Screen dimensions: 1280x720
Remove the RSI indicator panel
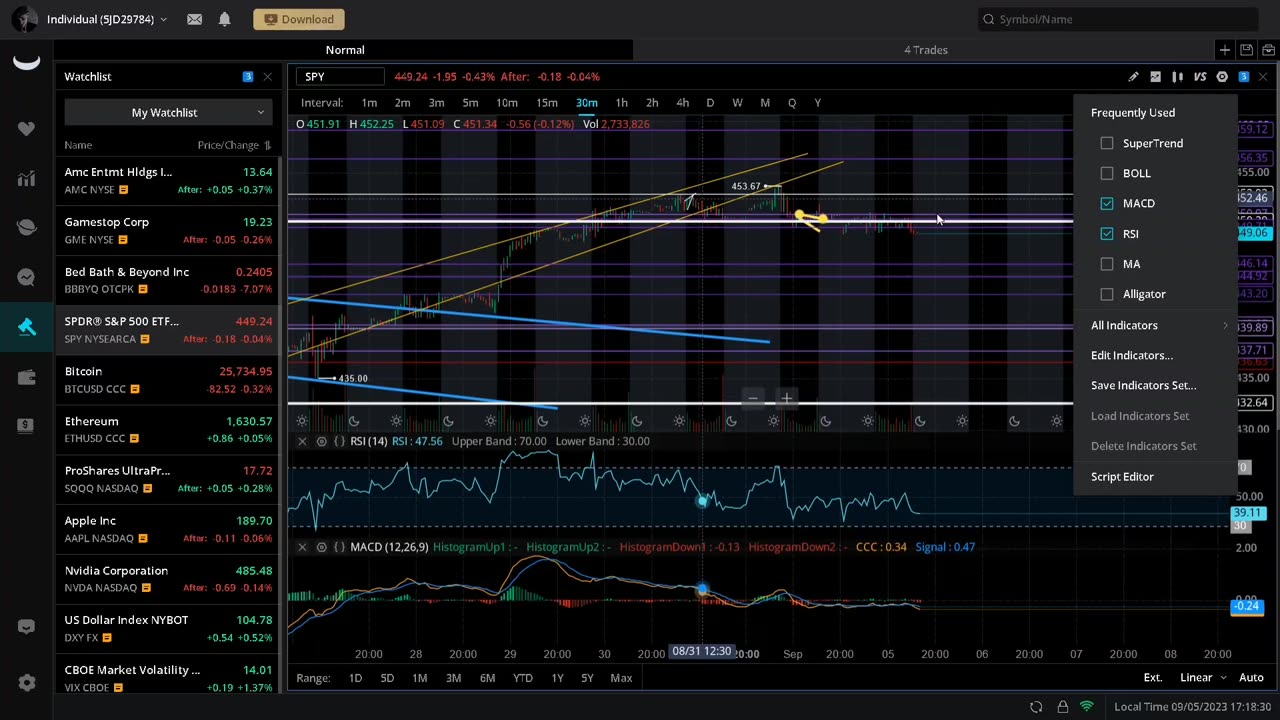tap(302, 441)
